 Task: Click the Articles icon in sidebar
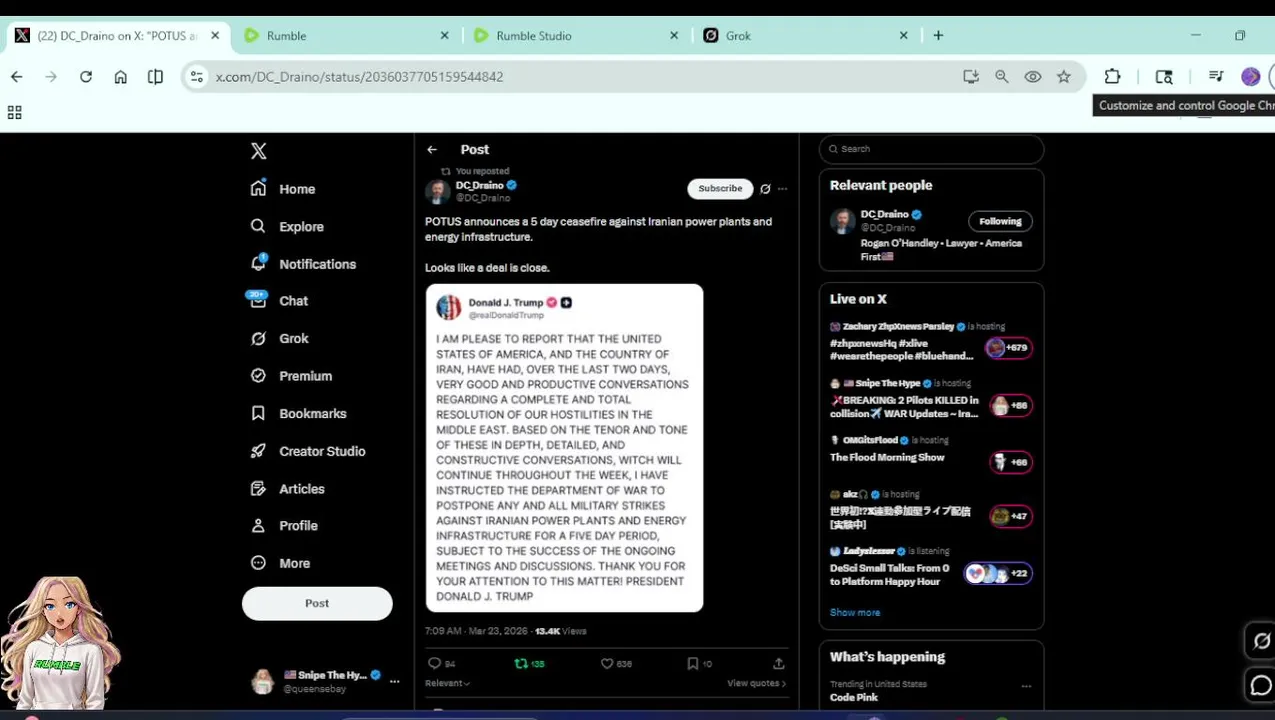258,488
